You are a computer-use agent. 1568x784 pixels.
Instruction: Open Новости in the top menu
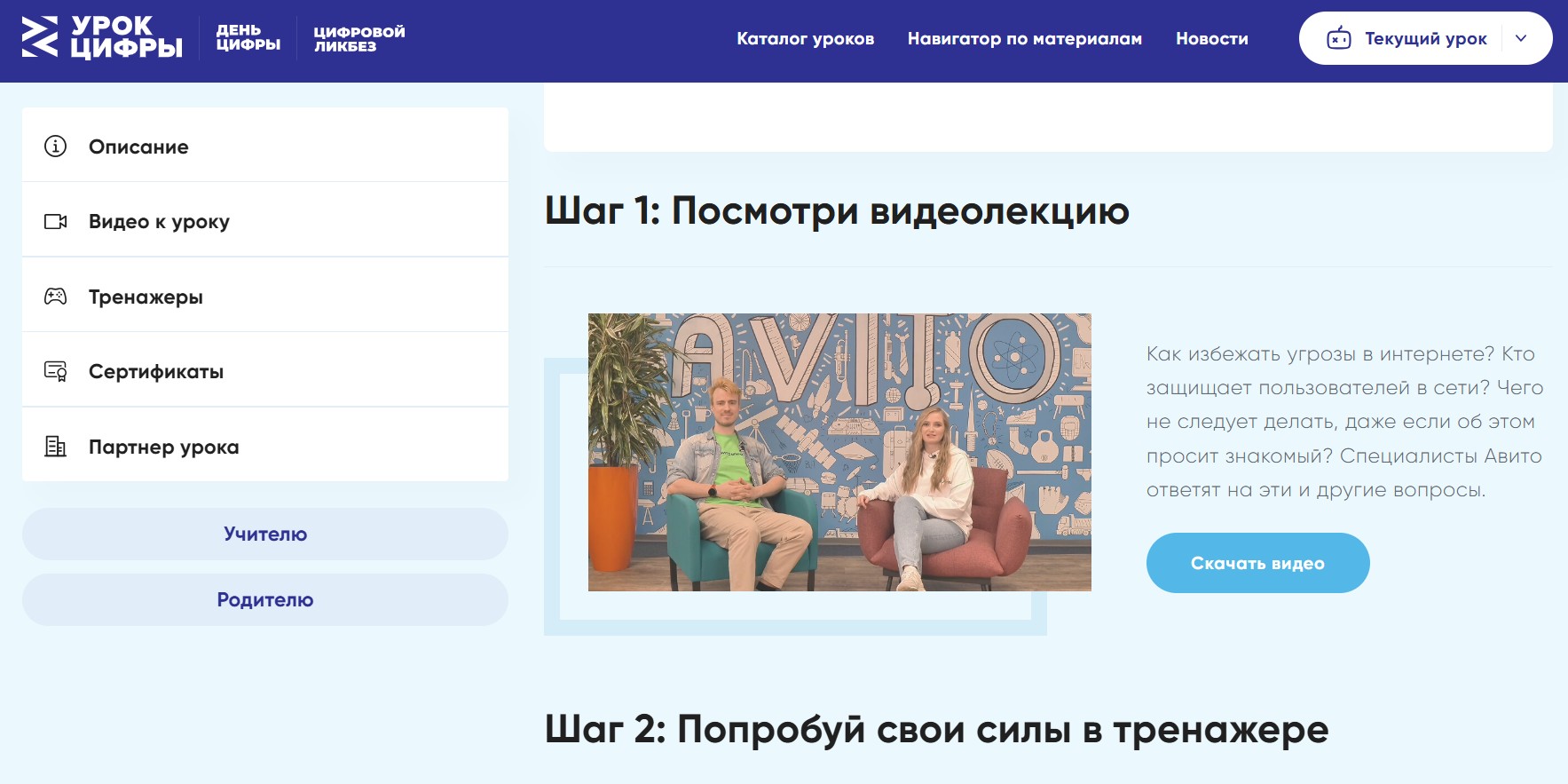pos(1211,39)
